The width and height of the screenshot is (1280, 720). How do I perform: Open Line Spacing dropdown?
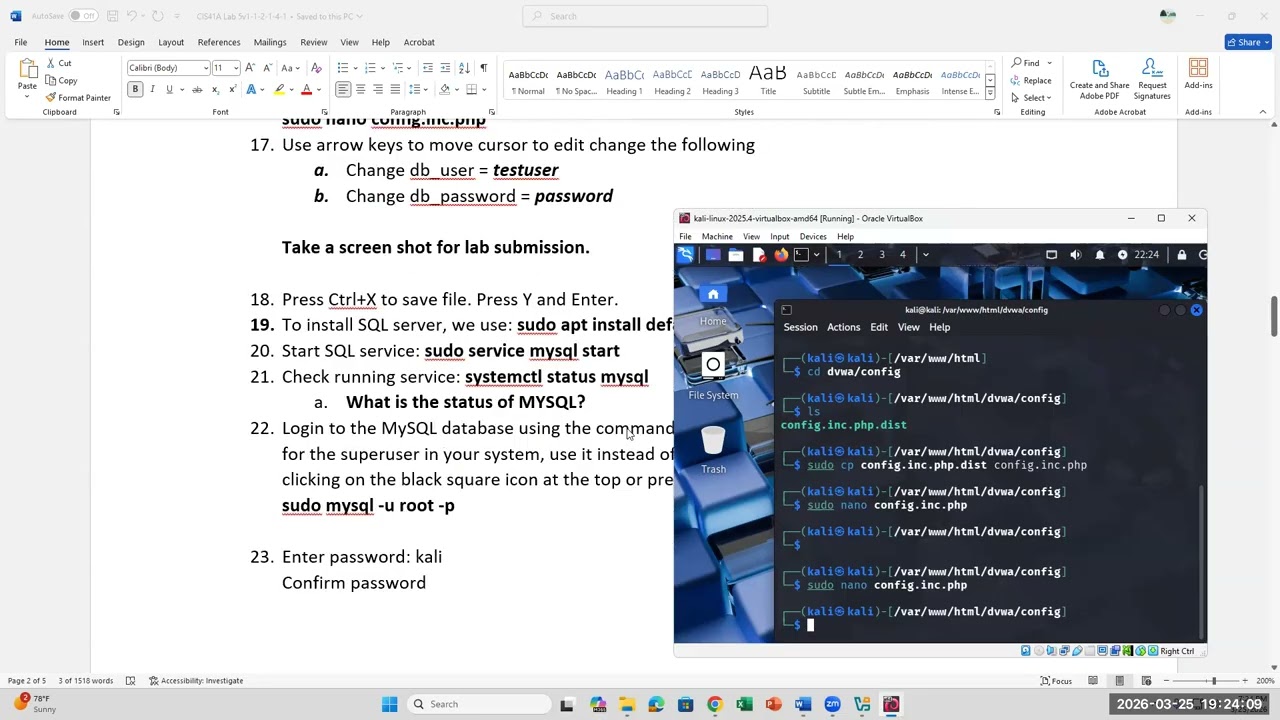(x=417, y=89)
